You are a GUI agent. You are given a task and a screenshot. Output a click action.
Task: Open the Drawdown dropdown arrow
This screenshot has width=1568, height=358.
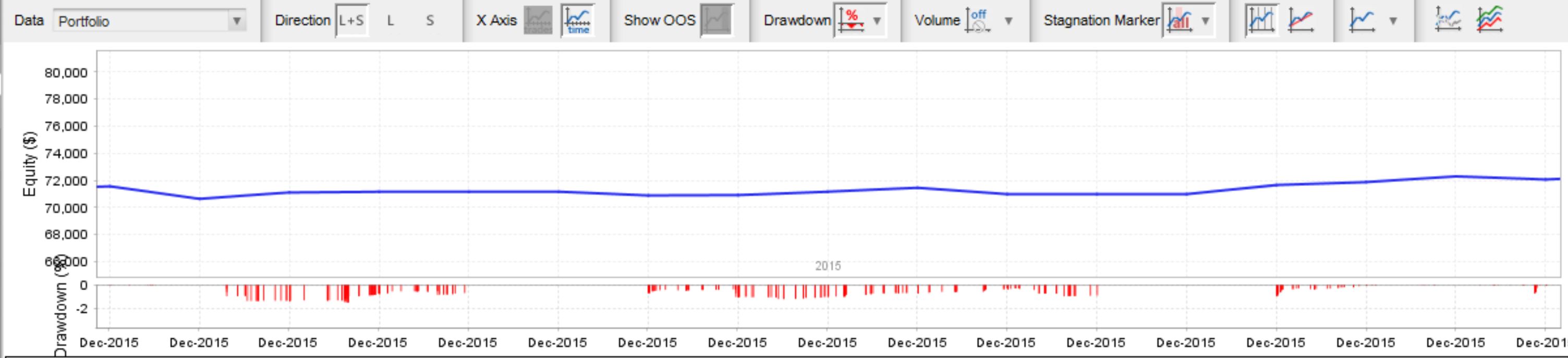877,21
